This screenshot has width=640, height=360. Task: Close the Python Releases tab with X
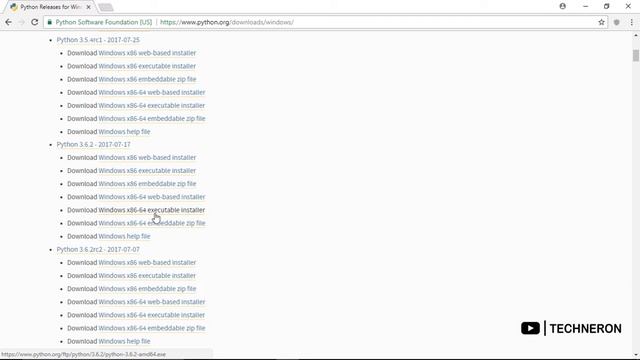pyautogui.click(x=88, y=7)
